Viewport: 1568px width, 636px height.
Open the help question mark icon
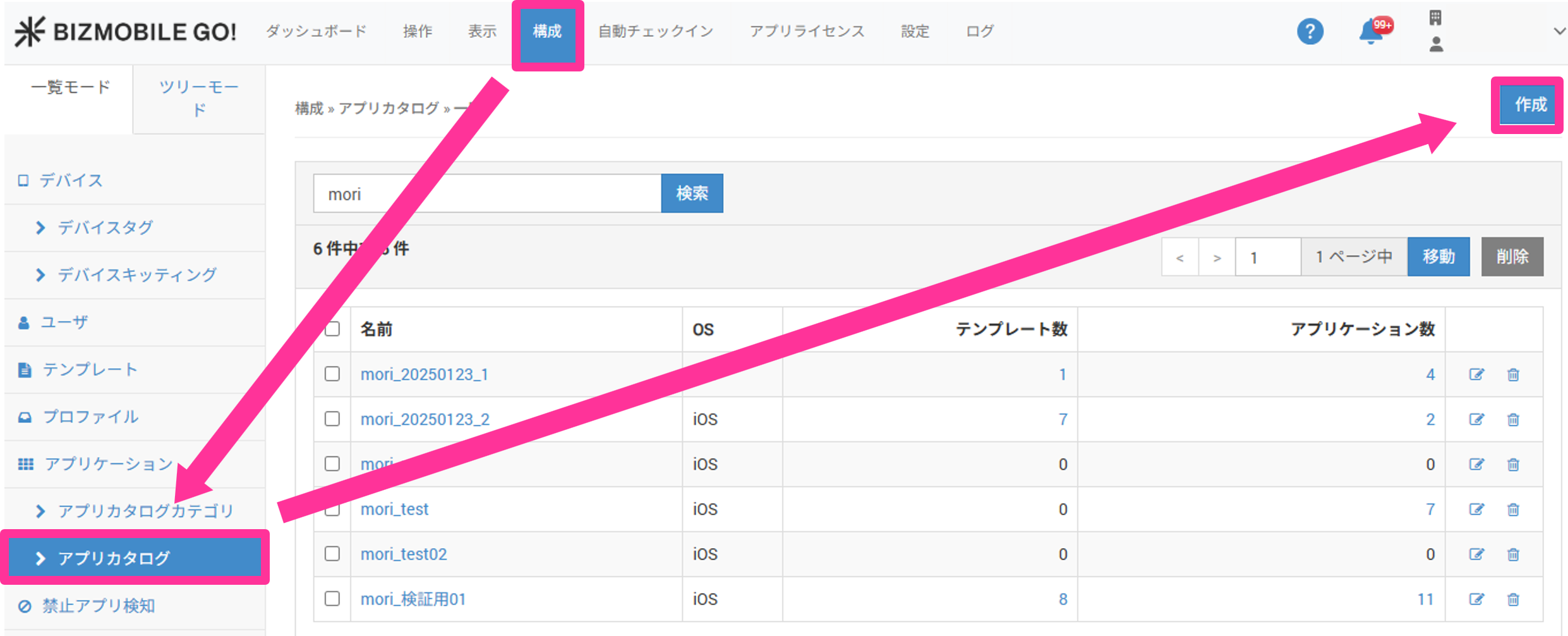click(1310, 31)
